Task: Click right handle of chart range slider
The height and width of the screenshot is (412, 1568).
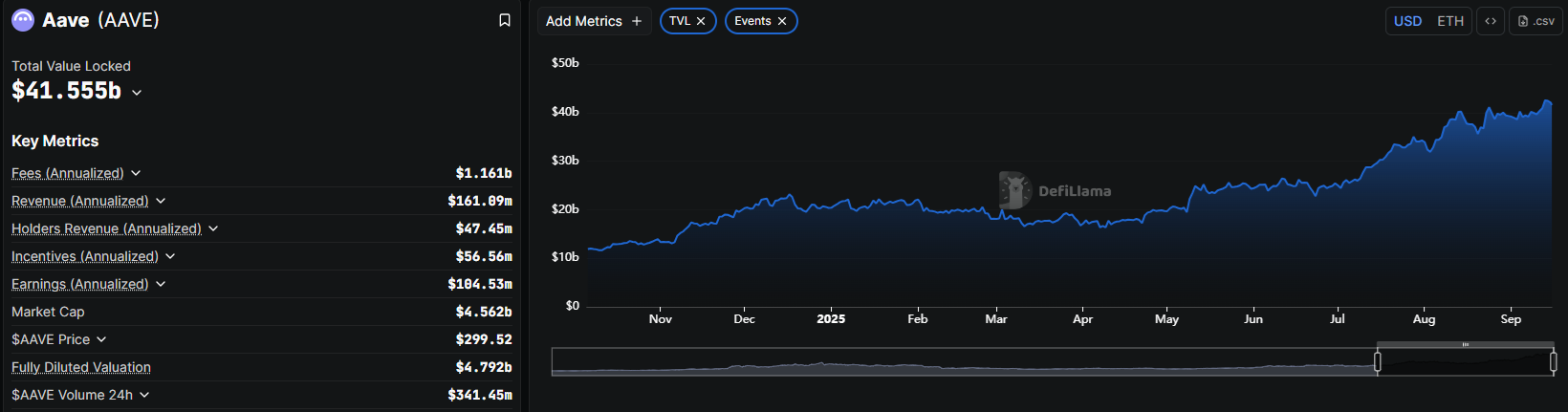Action: click(1553, 361)
